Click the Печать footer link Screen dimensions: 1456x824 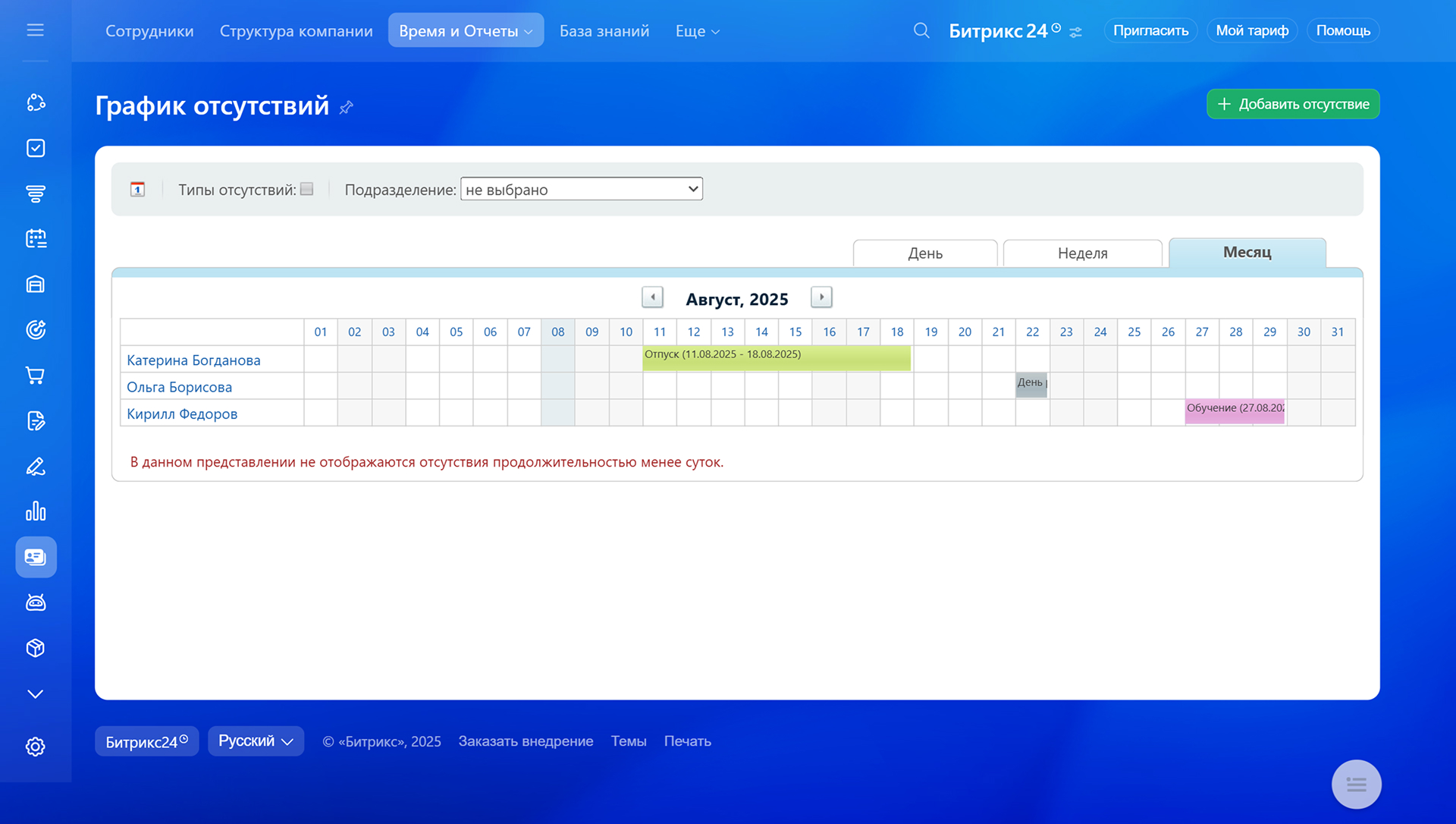click(688, 741)
